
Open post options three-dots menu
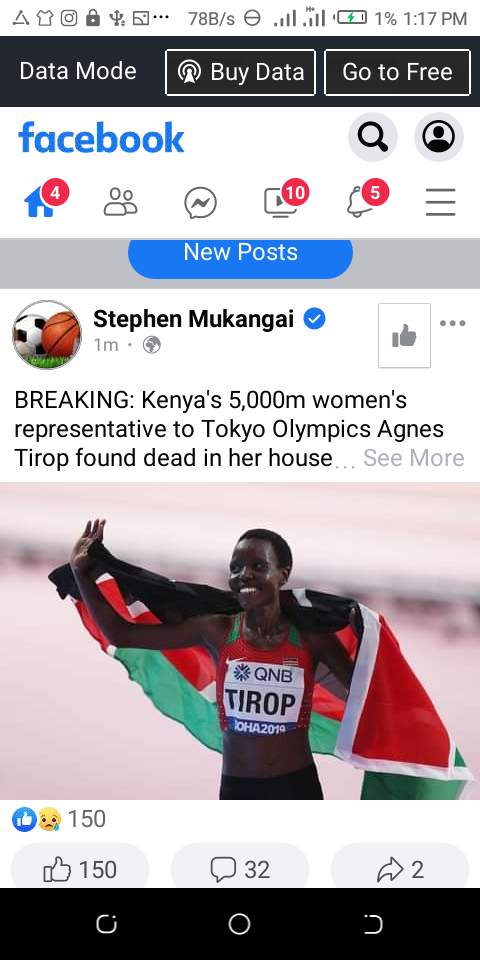pyautogui.click(x=452, y=323)
